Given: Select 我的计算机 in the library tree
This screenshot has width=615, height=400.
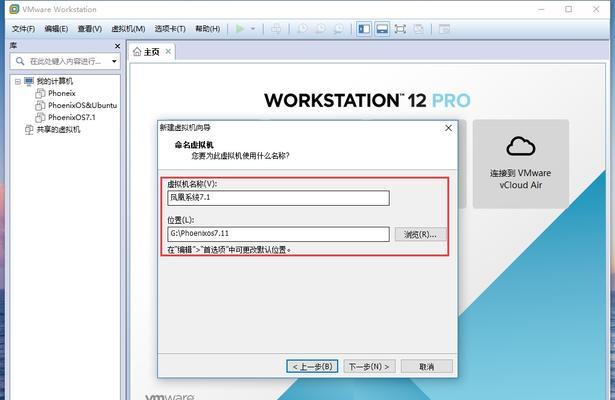Looking at the screenshot, I should click(55, 81).
